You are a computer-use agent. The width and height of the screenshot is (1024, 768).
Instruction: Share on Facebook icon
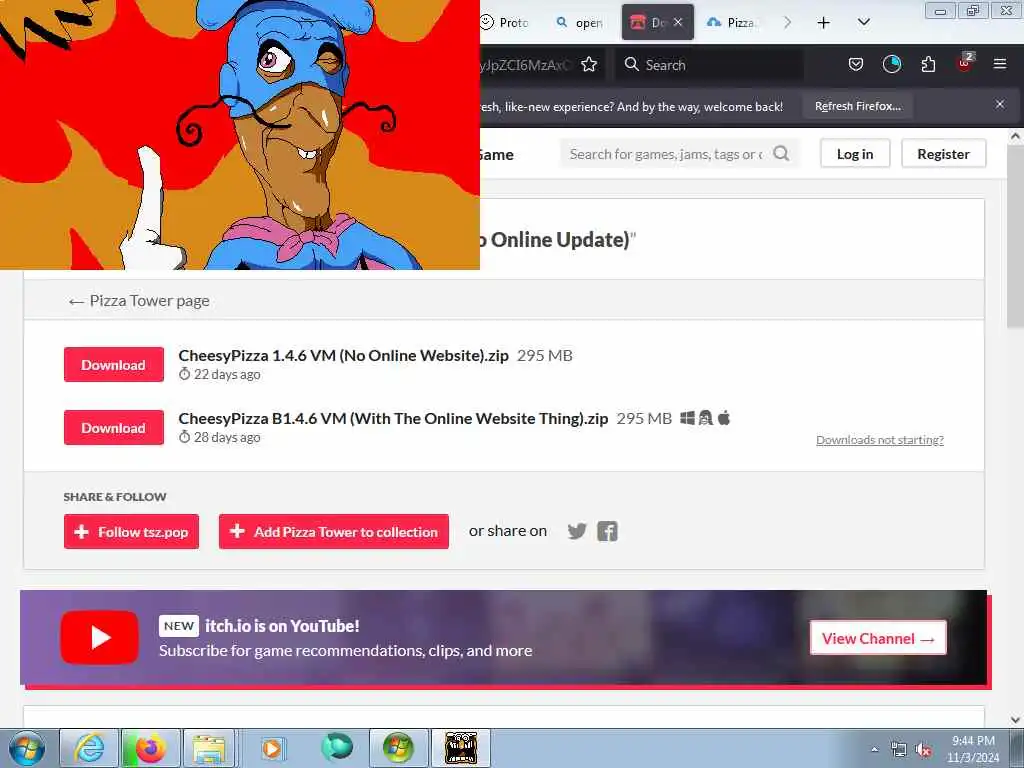pyautogui.click(x=607, y=531)
